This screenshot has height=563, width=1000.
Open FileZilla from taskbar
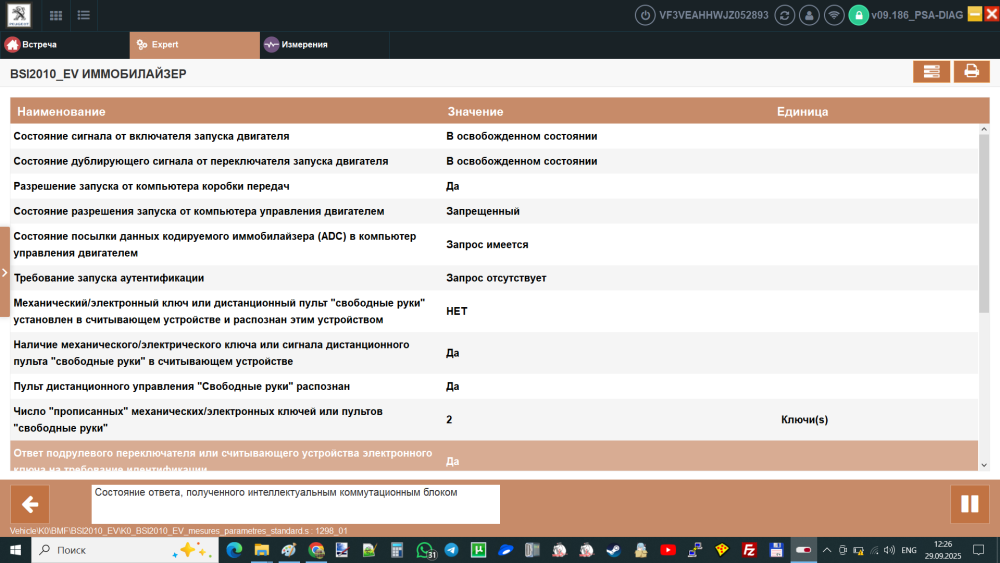749,550
